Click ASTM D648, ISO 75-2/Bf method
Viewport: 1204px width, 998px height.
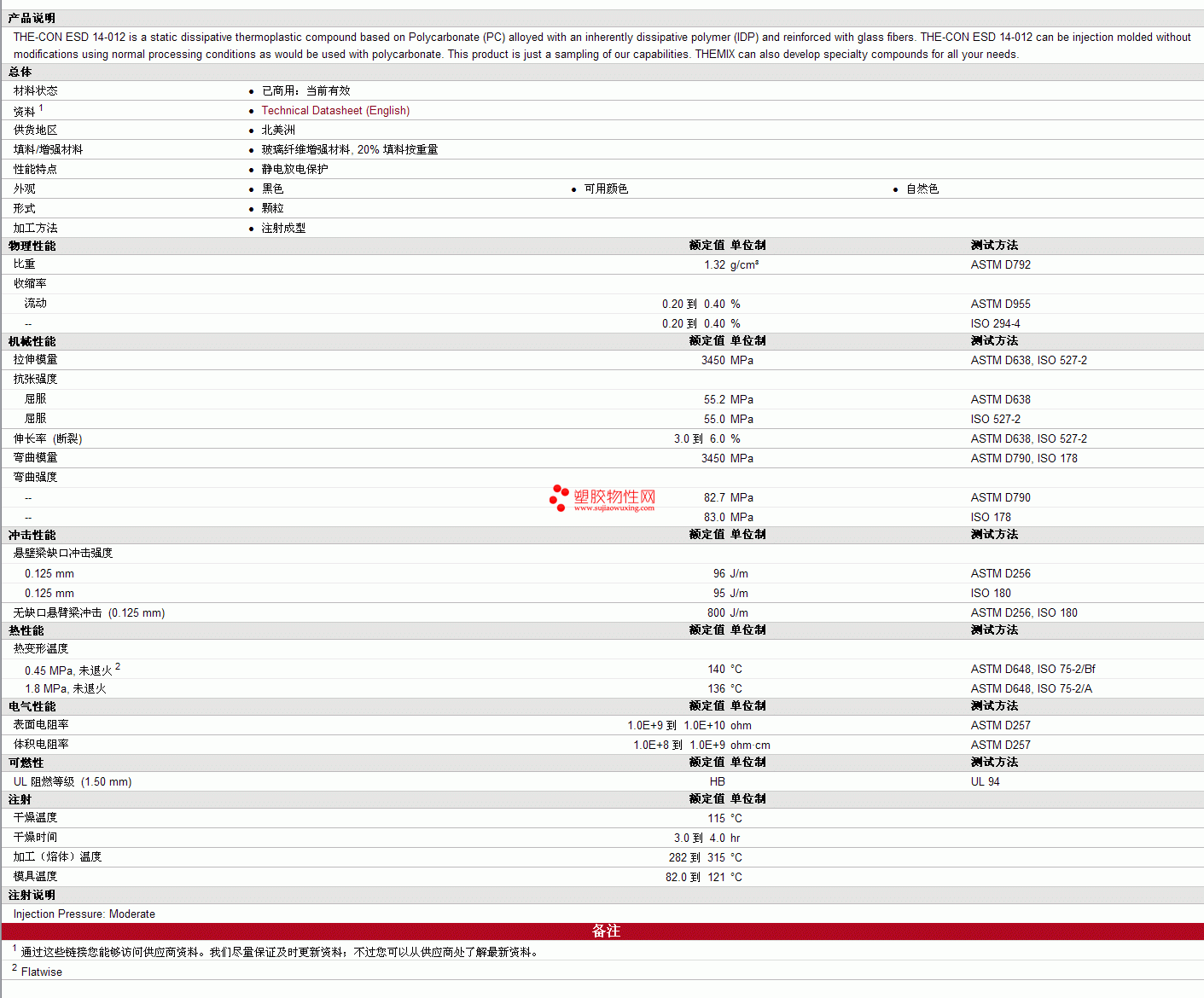click(1033, 670)
